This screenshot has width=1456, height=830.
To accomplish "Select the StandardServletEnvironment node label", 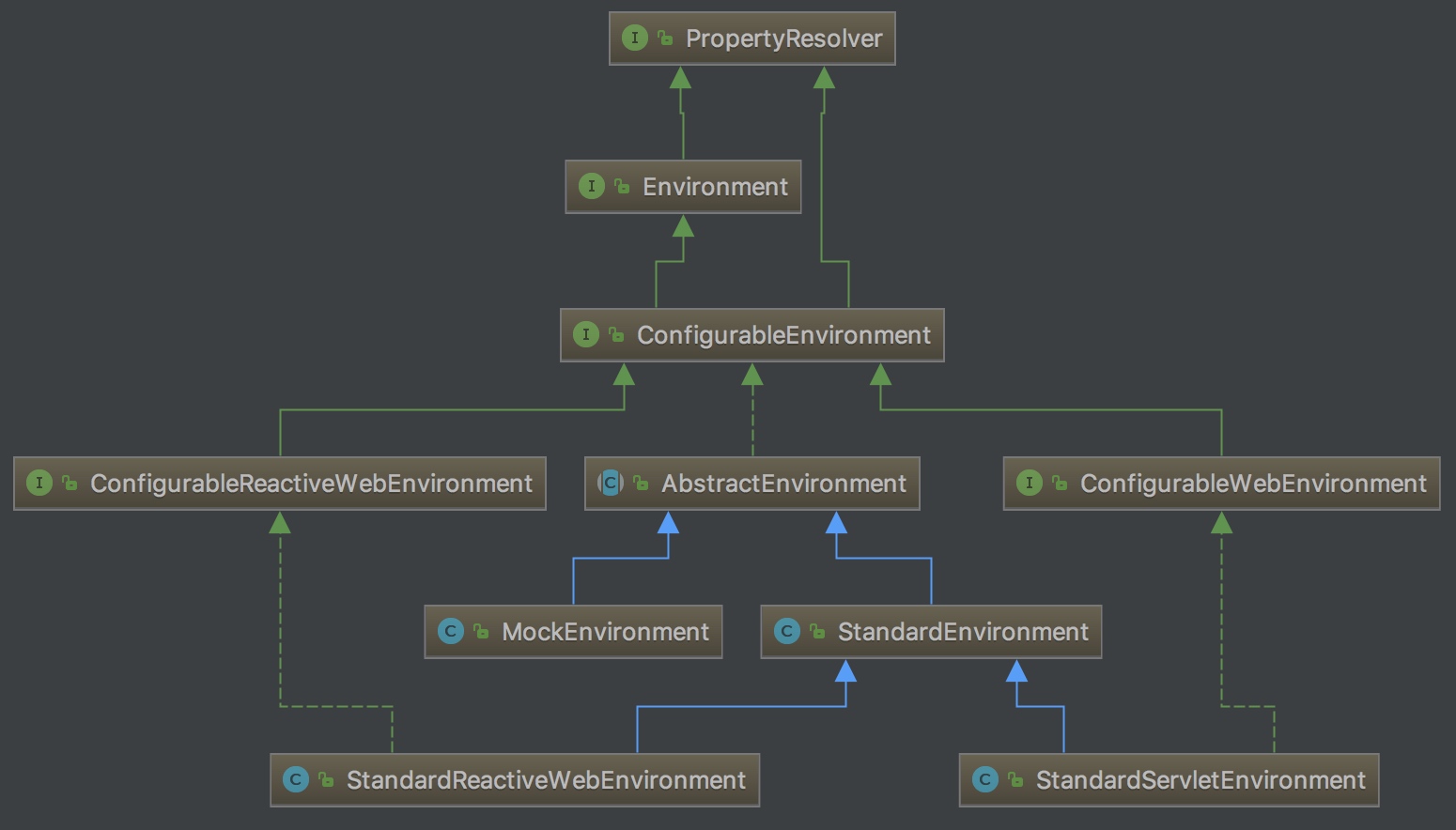I will [x=1200, y=780].
